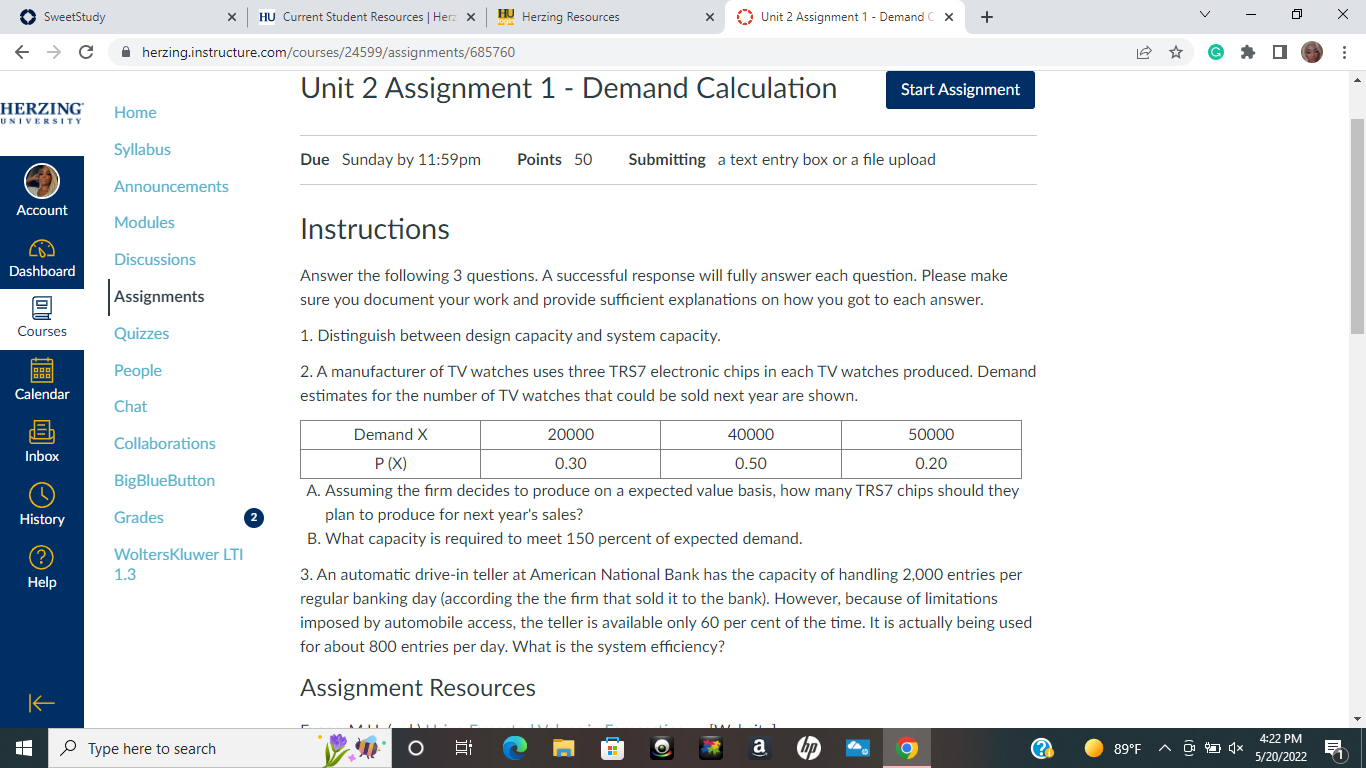
Task: Open Chrome extensions puzzle icon
Action: point(1247,52)
